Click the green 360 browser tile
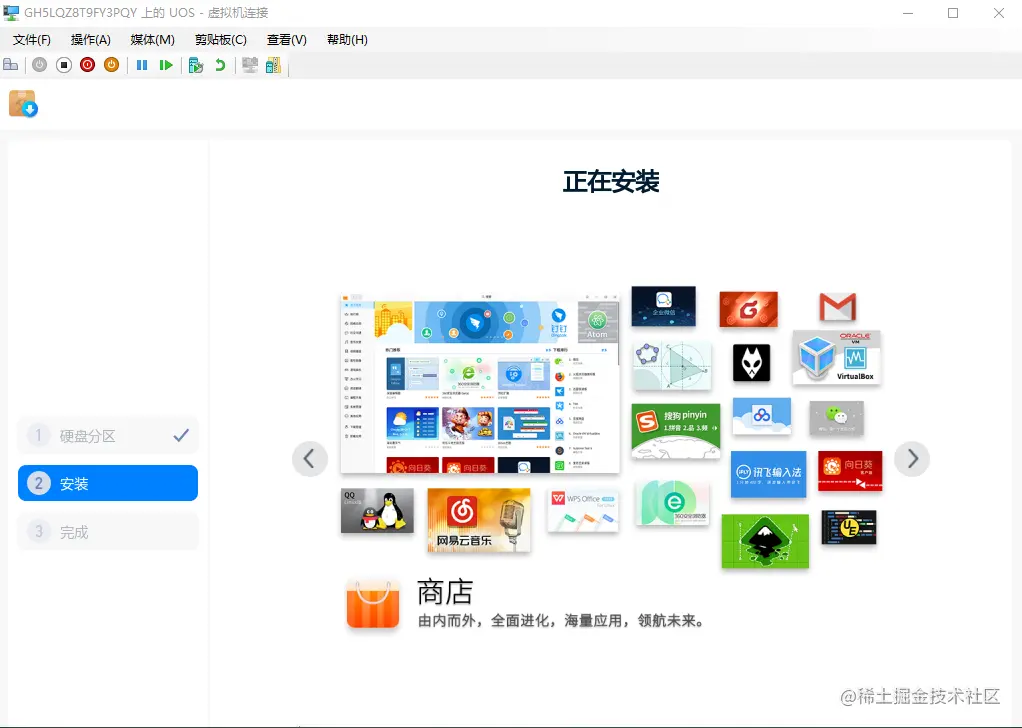 point(673,502)
